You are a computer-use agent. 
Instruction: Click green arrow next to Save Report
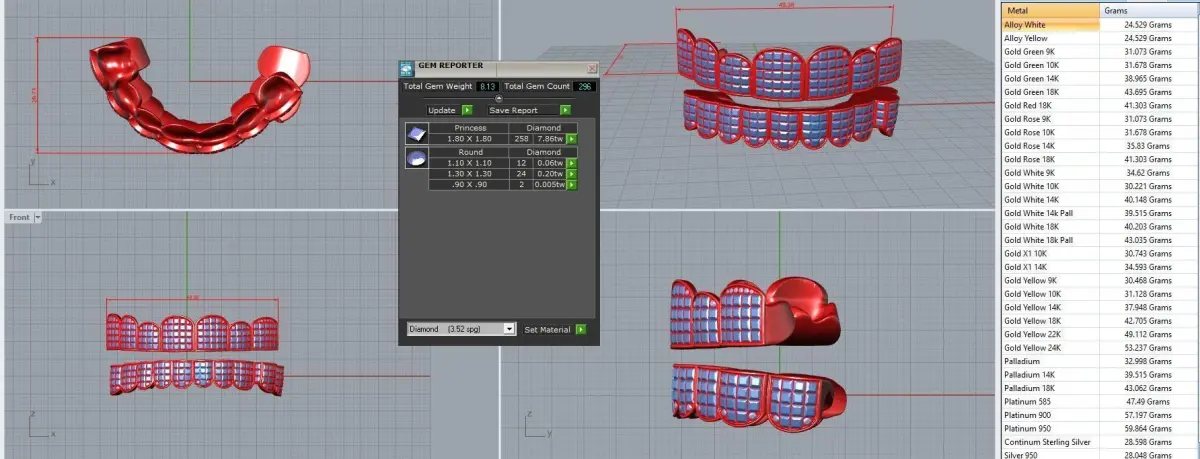click(565, 110)
